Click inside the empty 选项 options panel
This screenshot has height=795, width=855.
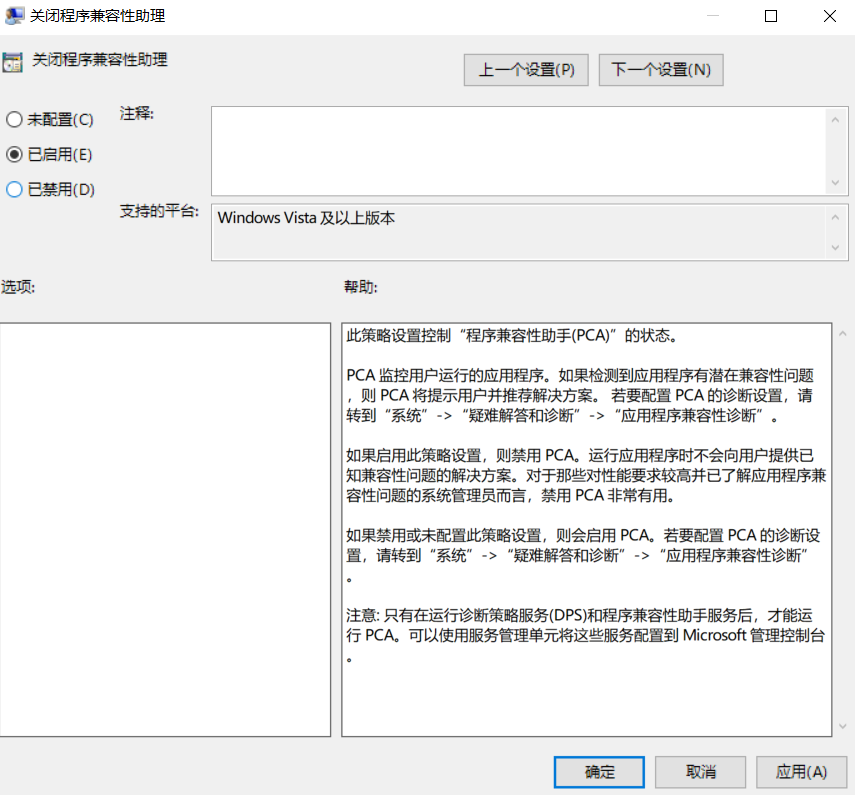[x=165, y=530]
